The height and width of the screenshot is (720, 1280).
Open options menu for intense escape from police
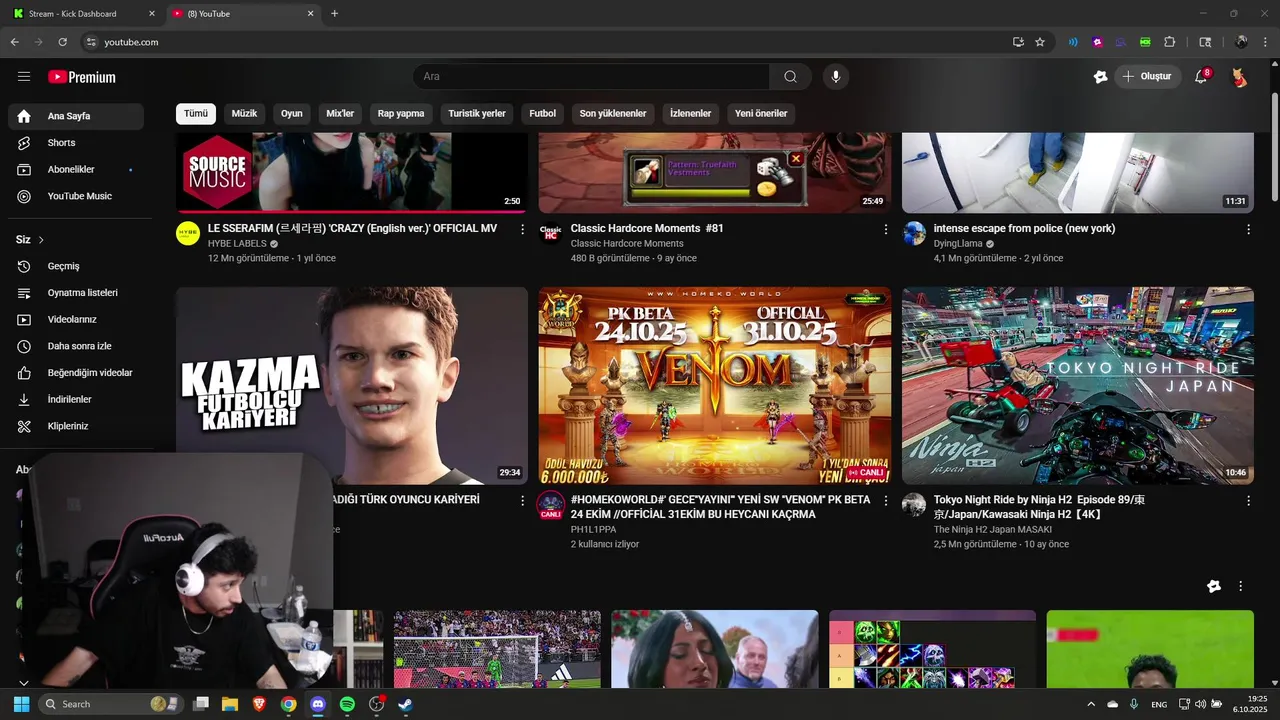point(1248,229)
